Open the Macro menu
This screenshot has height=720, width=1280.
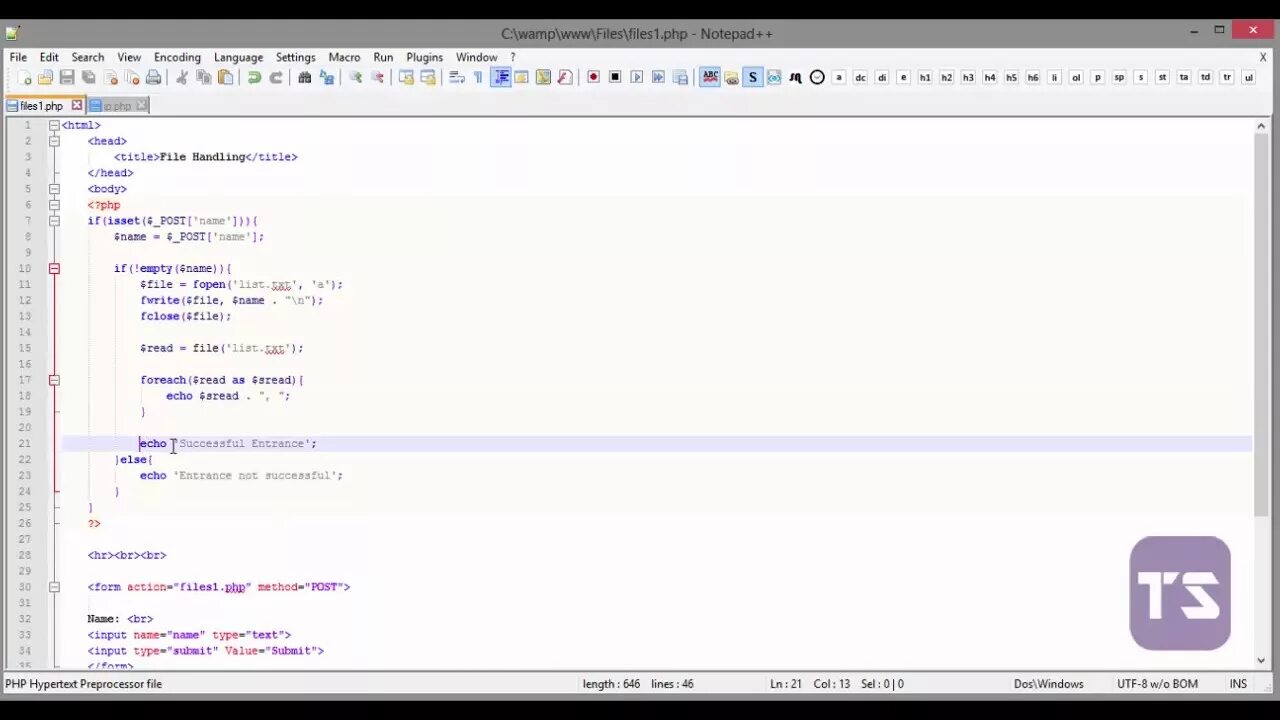click(x=344, y=57)
